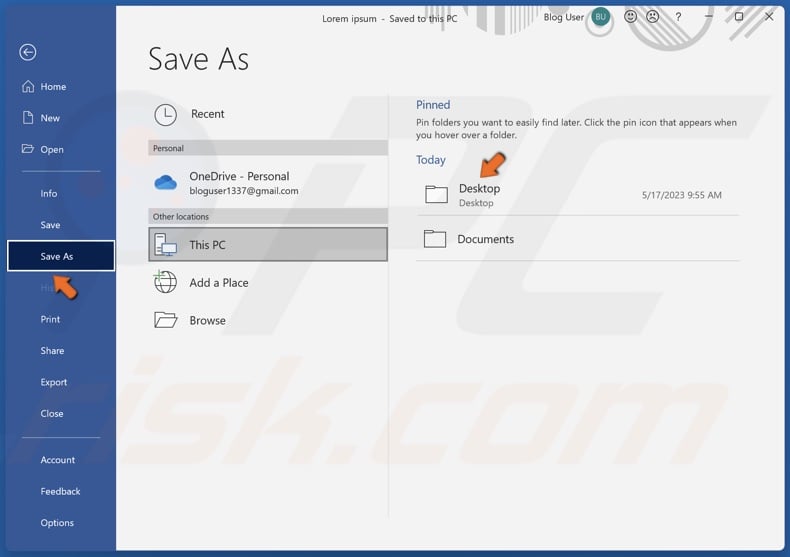Select the Documents folder

[x=578, y=239]
